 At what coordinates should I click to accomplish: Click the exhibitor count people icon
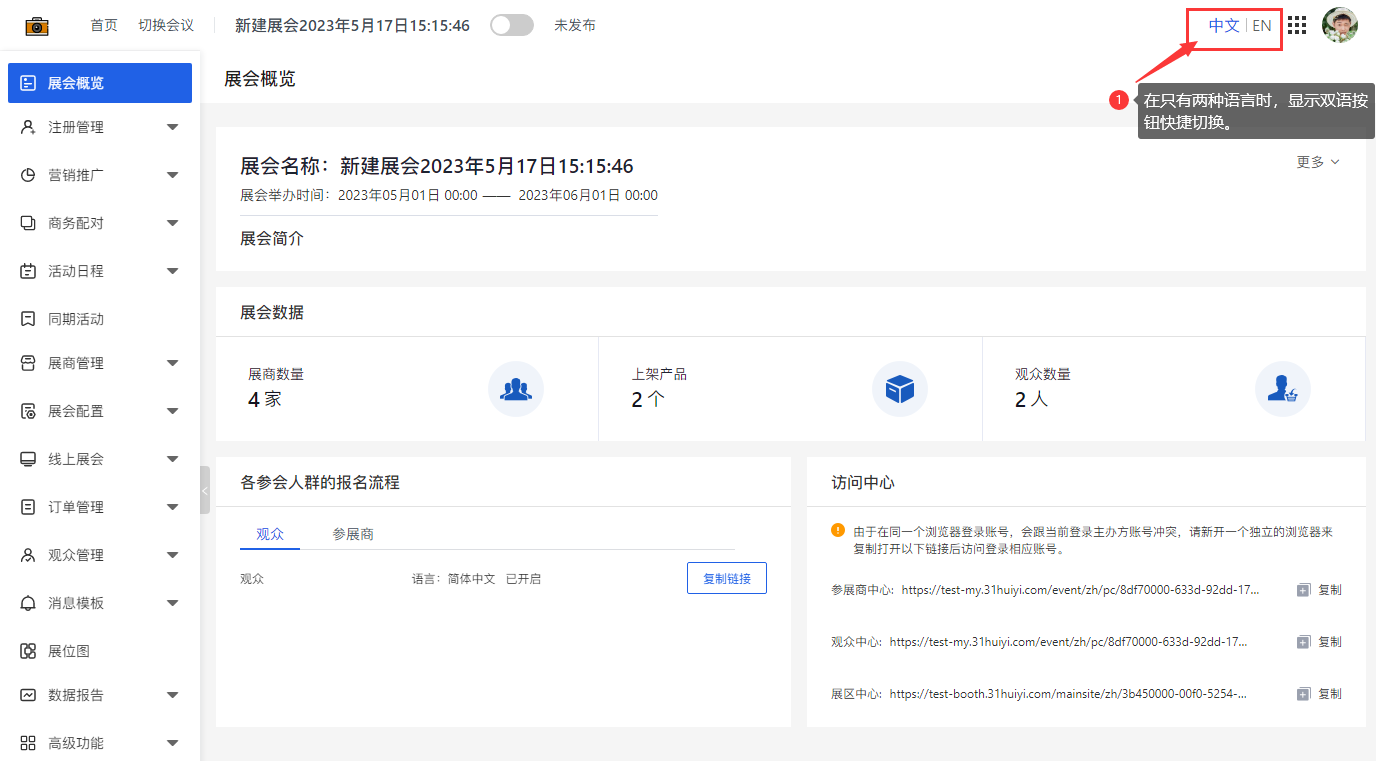pos(515,389)
